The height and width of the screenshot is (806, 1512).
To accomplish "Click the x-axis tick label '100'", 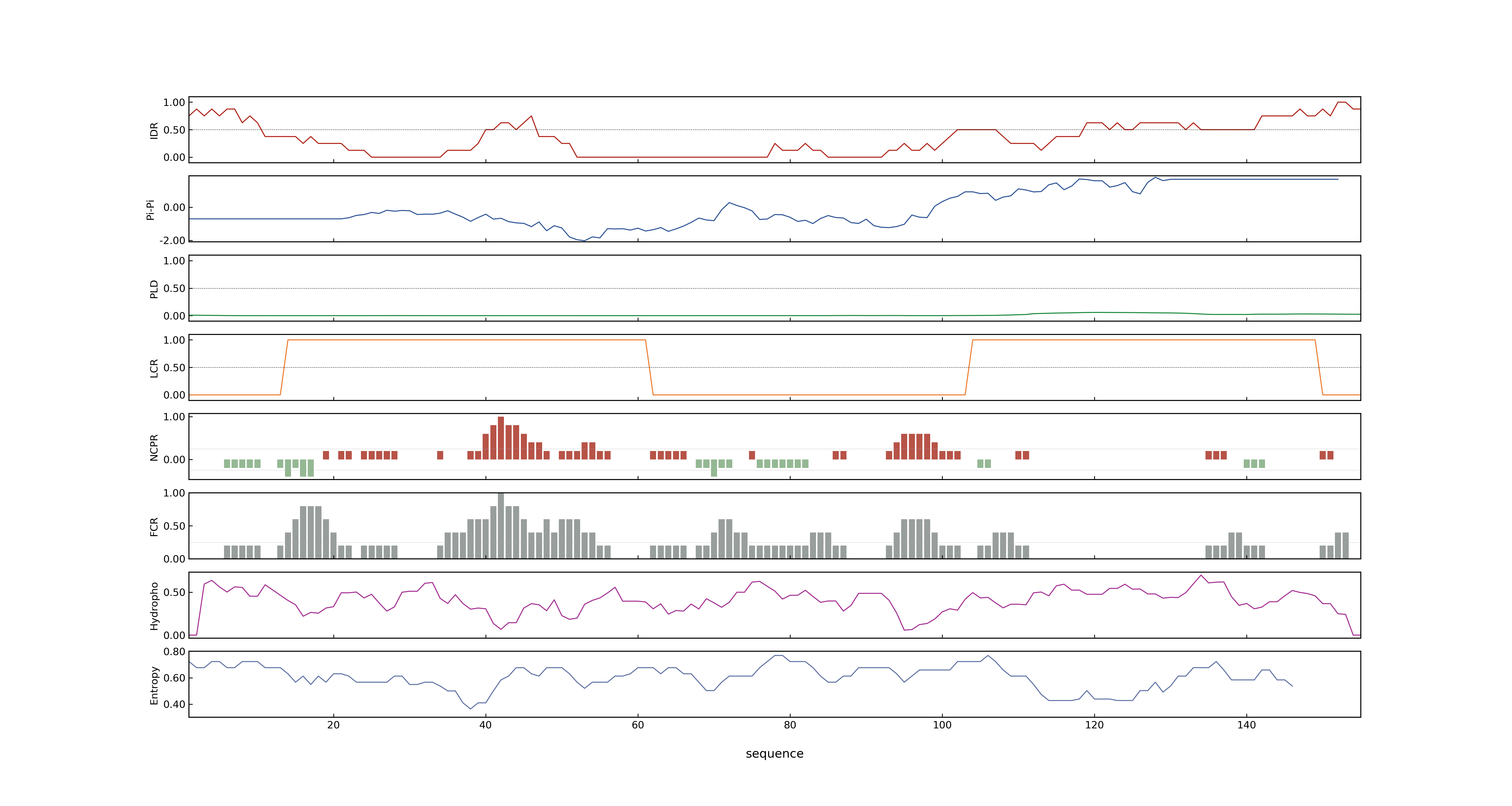I will click(x=942, y=725).
